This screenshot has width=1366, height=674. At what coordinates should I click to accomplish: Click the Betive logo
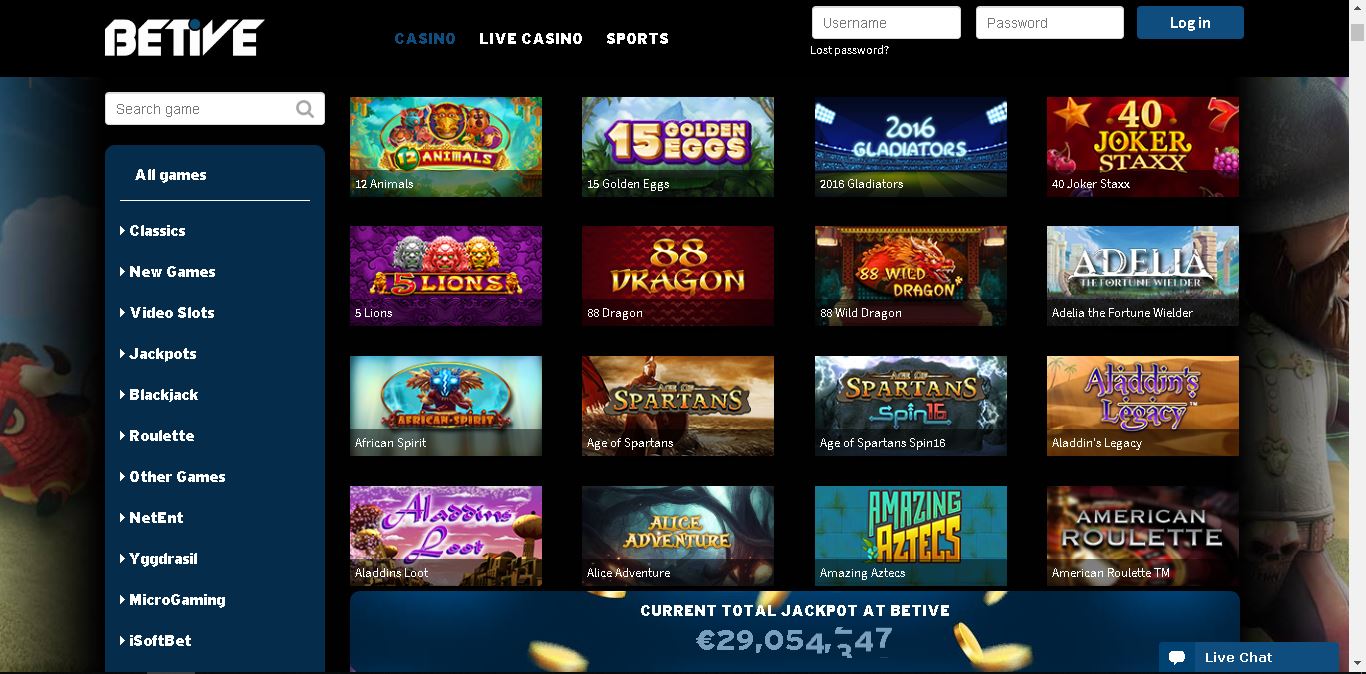[x=184, y=37]
